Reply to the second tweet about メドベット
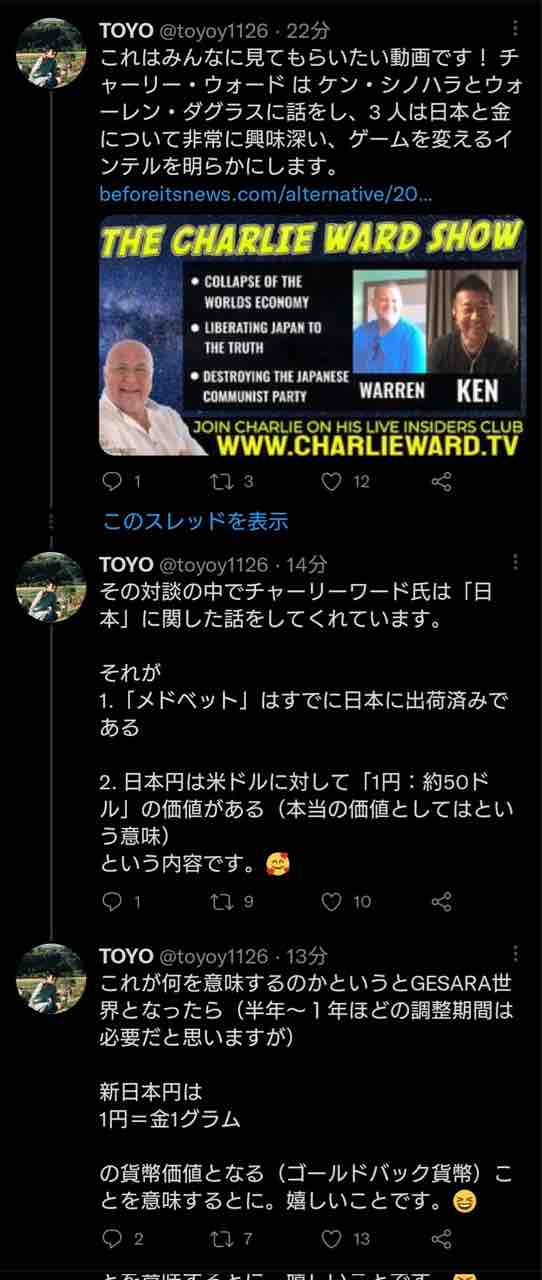 [112, 901]
